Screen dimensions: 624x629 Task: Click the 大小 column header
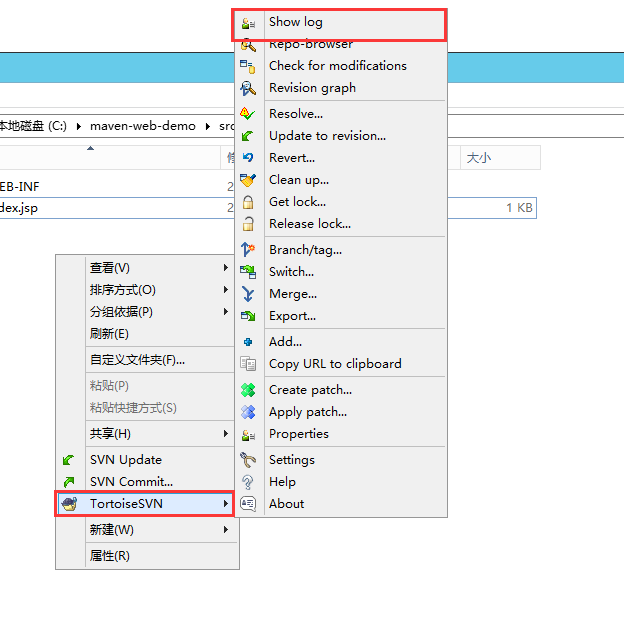[x=500, y=158]
